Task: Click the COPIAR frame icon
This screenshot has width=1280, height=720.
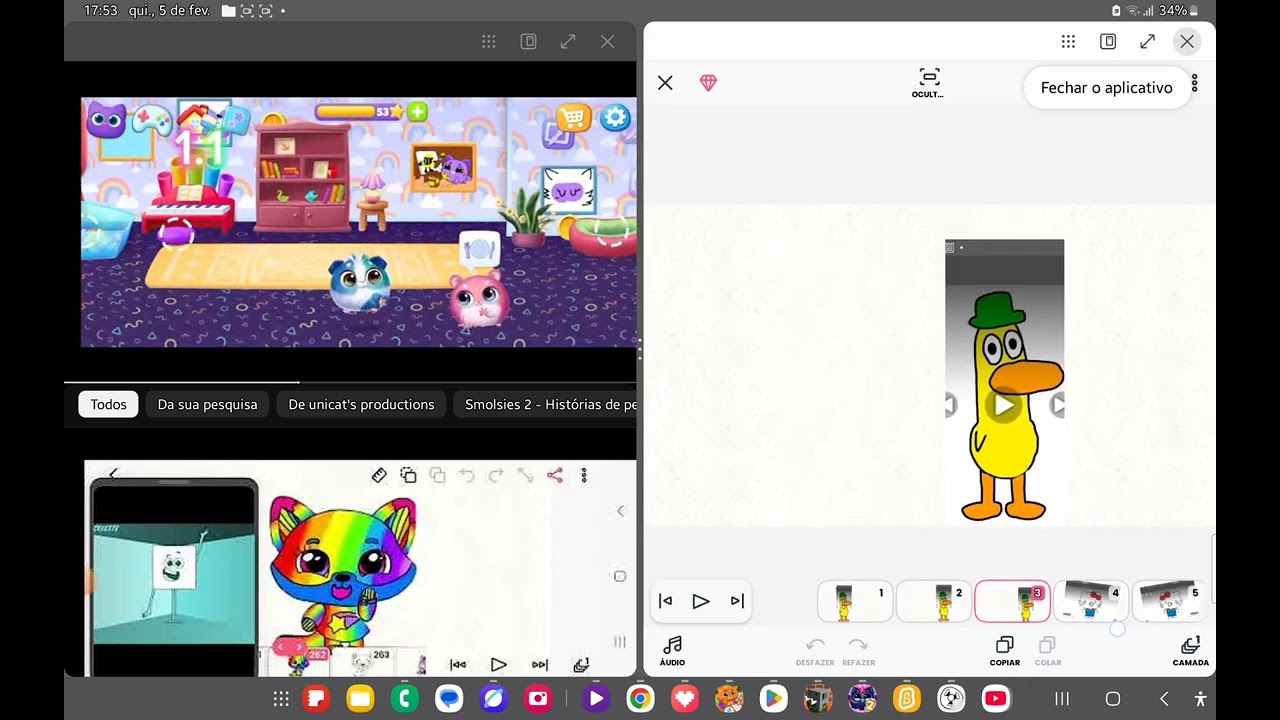Action: pyautogui.click(x=1005, y=651)
